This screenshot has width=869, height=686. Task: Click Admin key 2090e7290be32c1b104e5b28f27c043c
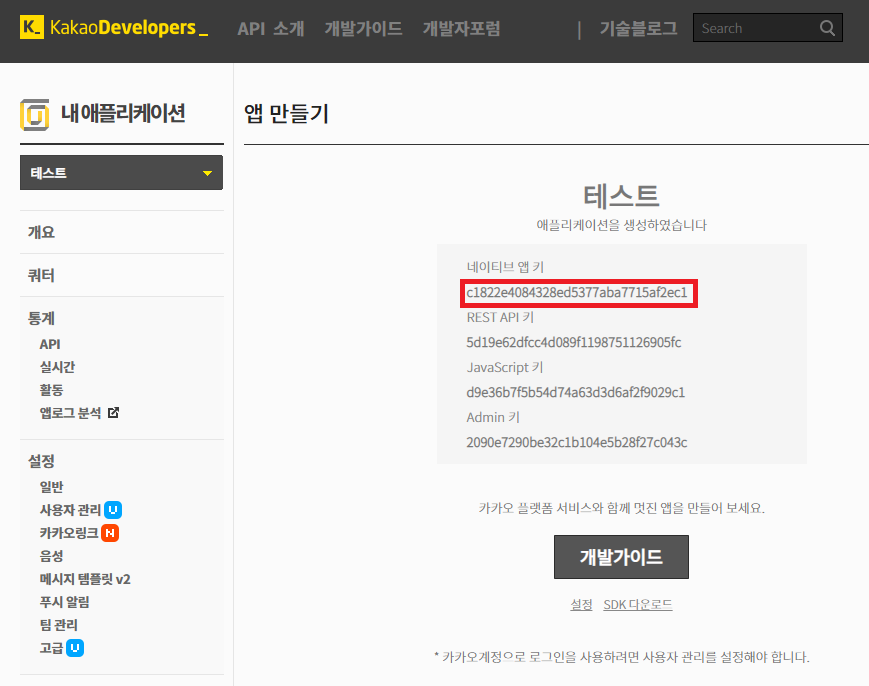[577, 442]
